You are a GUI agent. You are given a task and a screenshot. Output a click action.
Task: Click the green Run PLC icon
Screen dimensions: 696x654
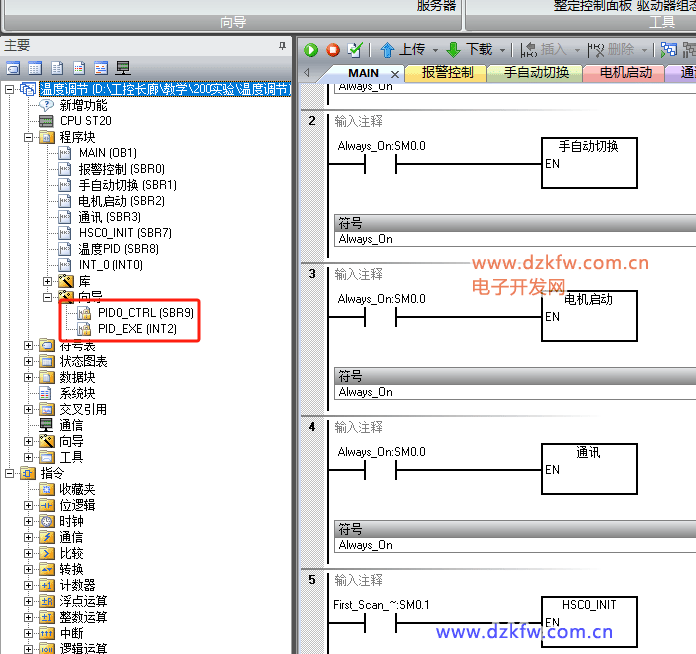(311, 49)
